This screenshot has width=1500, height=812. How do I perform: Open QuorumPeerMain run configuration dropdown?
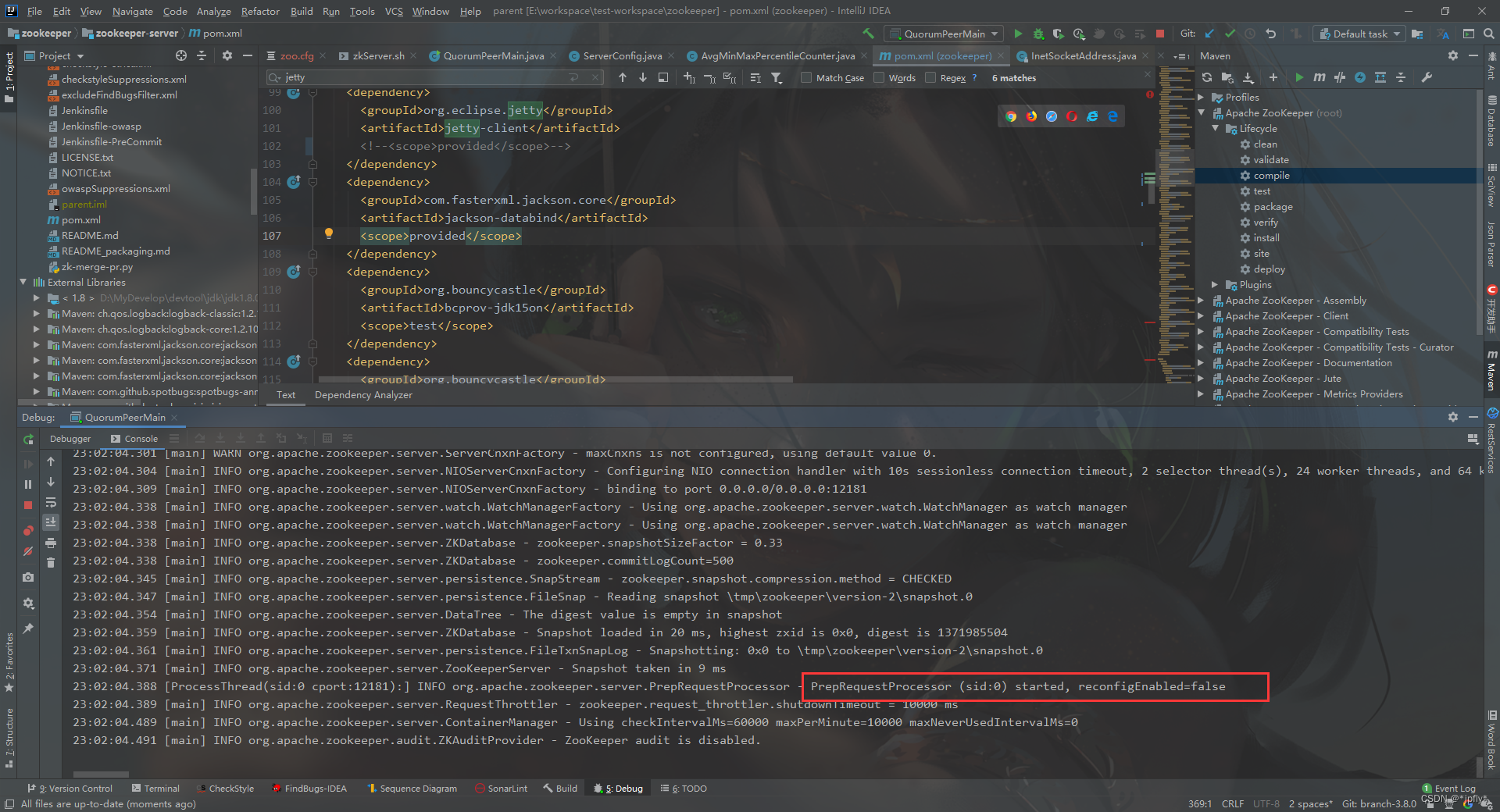(944, 34)
